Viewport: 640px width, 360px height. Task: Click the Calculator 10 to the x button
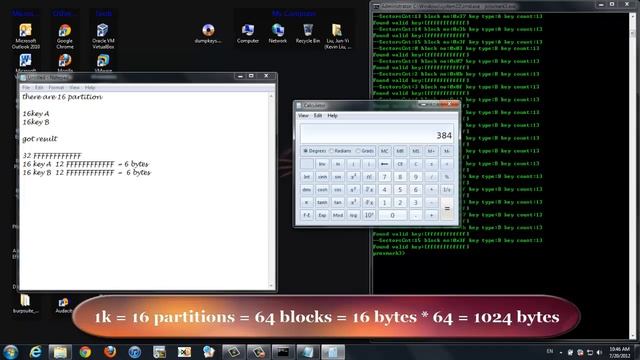369,215
